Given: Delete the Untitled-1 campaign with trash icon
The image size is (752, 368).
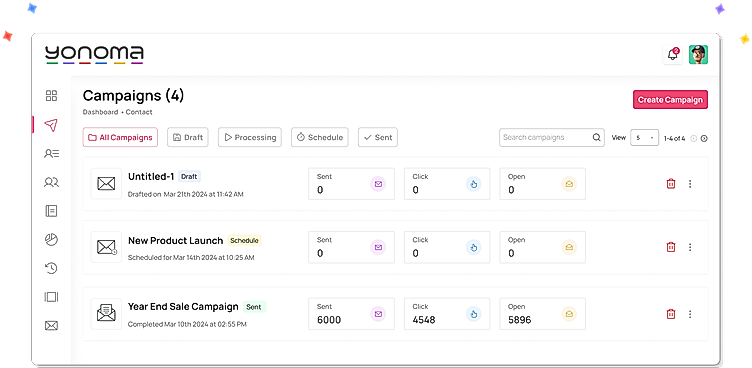Looking at the screenshot, I should click(671, 183).
